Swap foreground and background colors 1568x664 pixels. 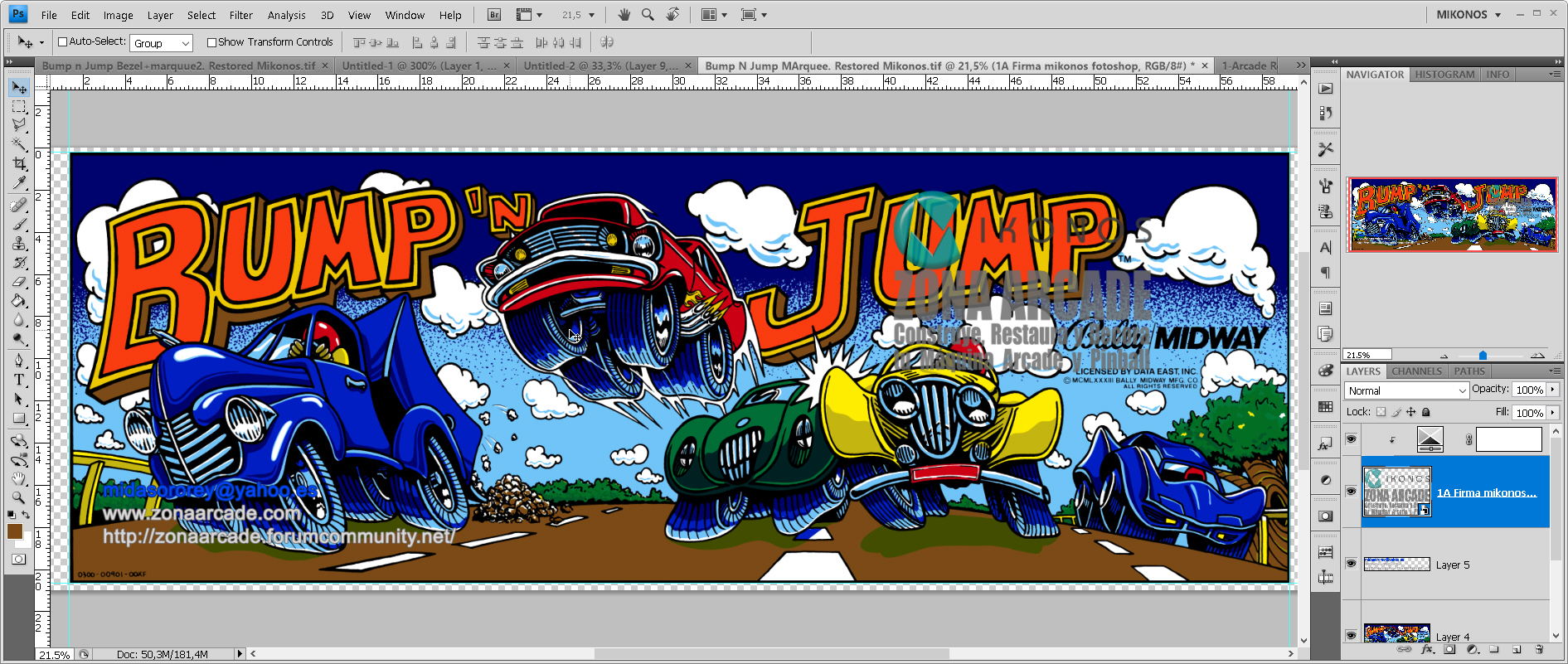coord(27,515)
